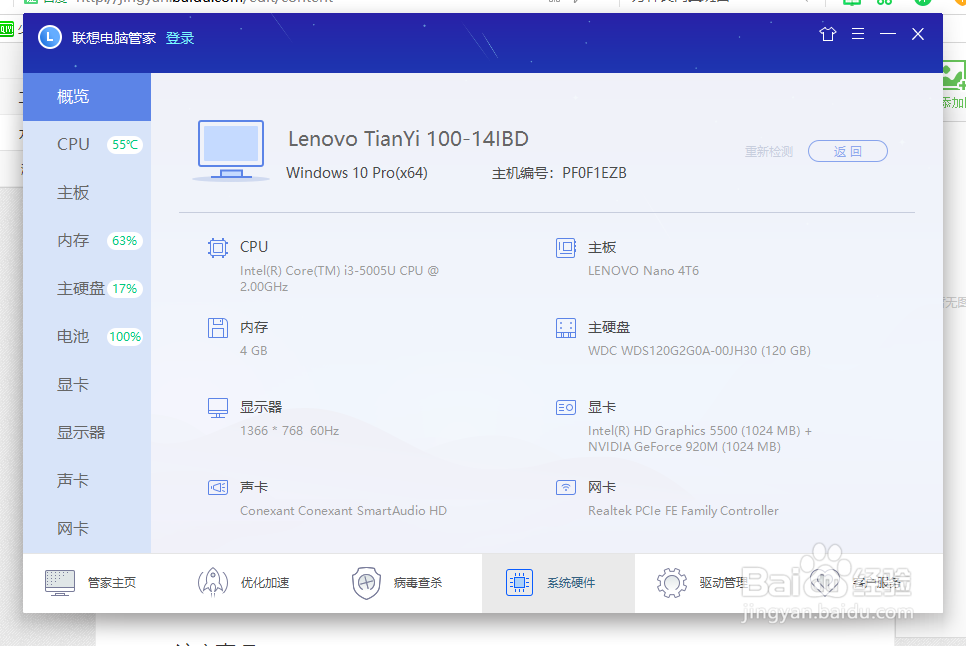Click the 返回 button
The image size is (966, 646).
(x=848, y=151)
